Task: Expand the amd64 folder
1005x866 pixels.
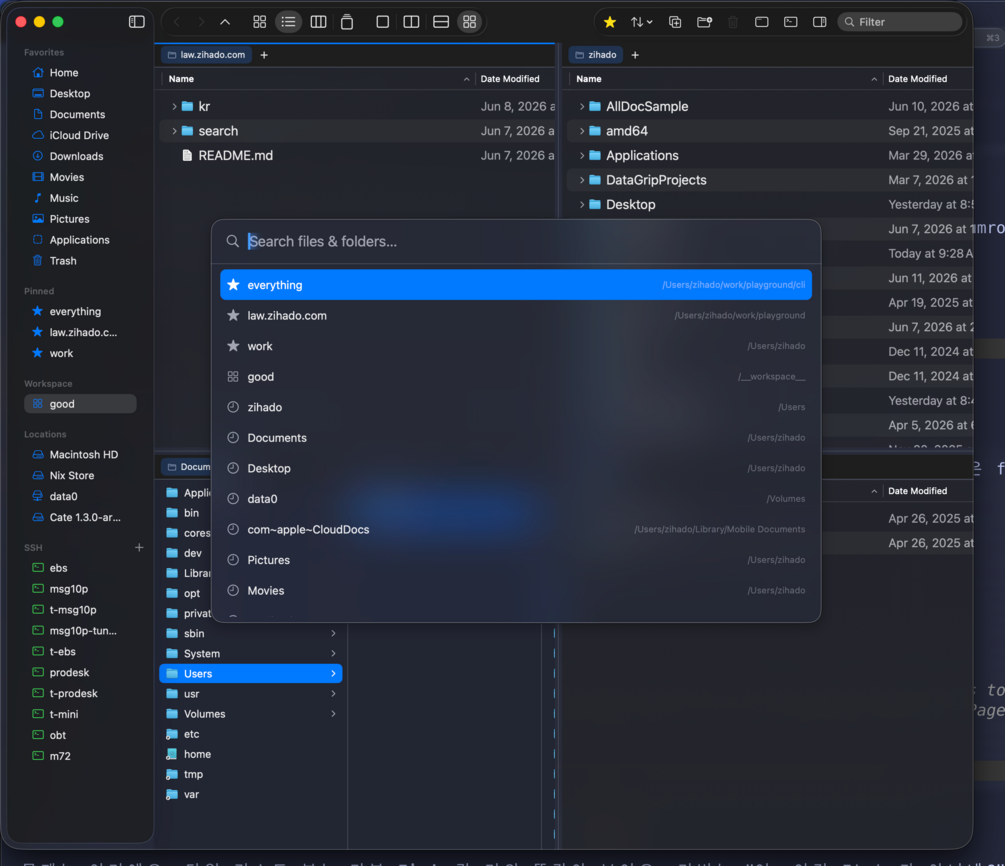Action: 581,131
